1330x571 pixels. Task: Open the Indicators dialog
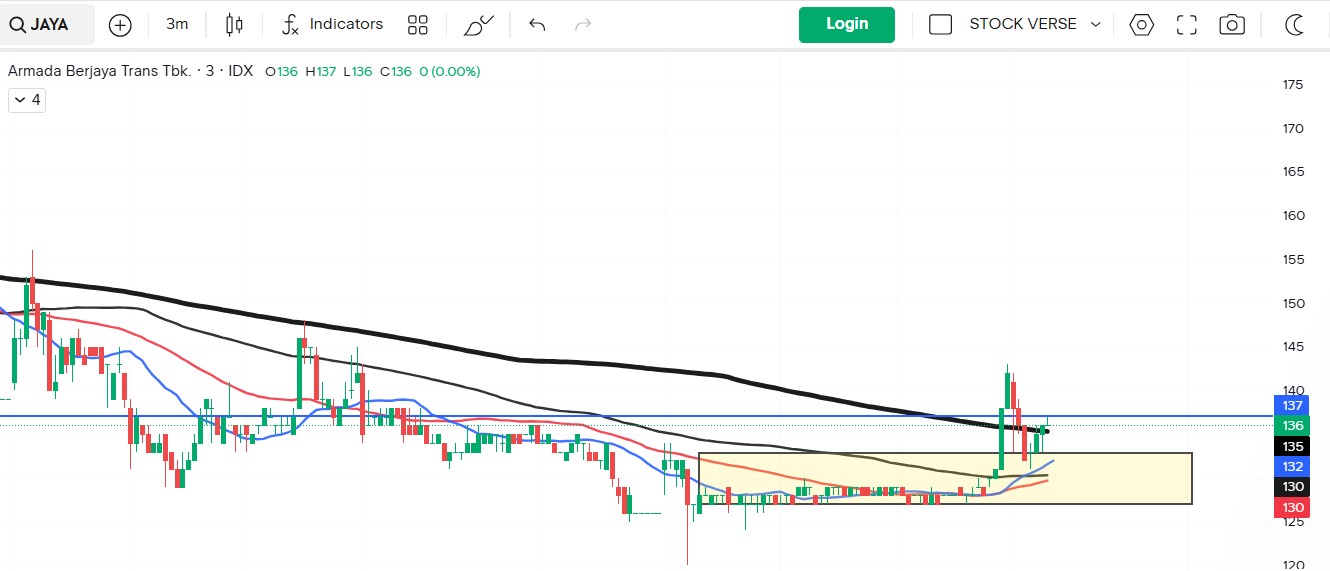(x=333, y=24)
